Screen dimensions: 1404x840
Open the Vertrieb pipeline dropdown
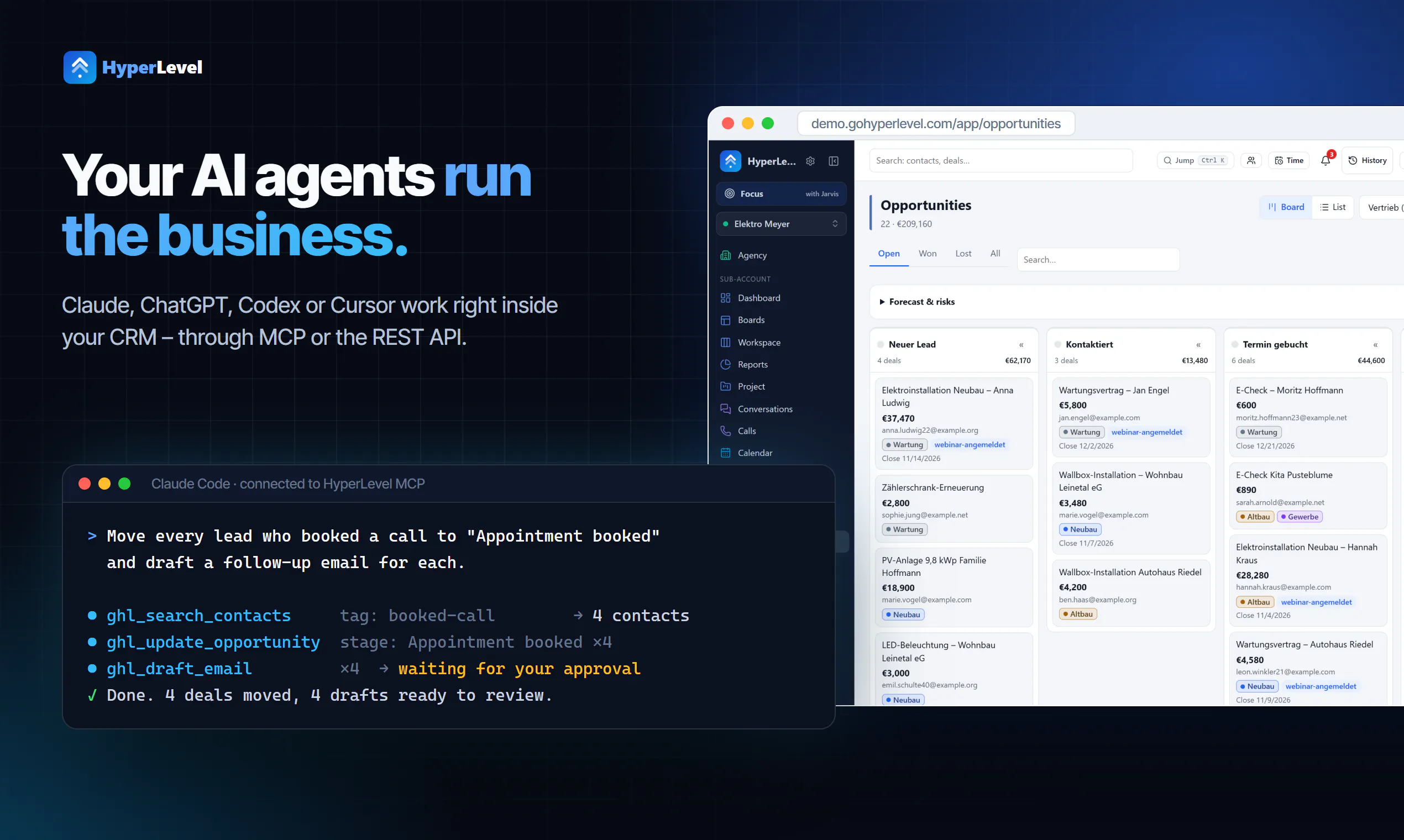[1382, 208]
